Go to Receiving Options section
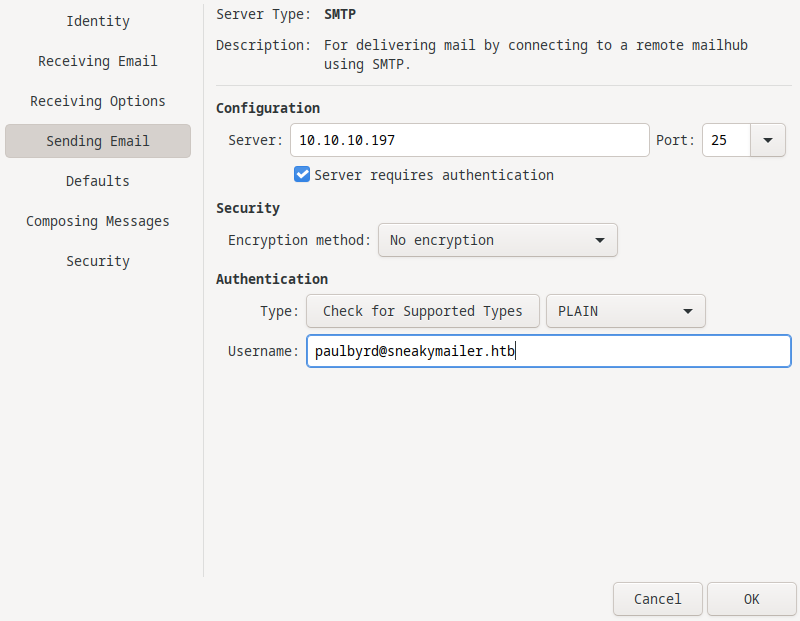800x621 pixels. point(98,101)
